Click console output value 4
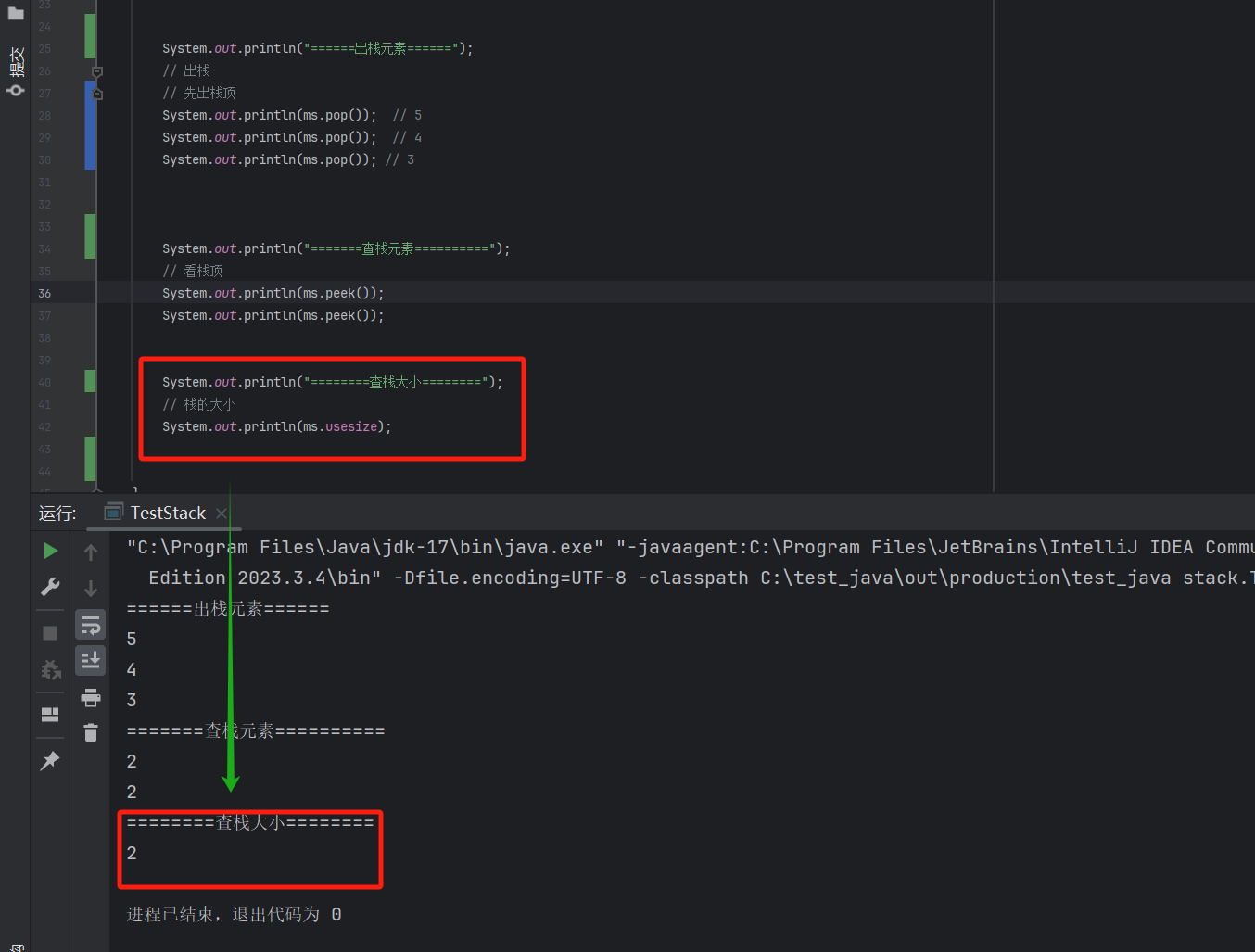Viewport: 1255px width, 952px height. point(132,670)
